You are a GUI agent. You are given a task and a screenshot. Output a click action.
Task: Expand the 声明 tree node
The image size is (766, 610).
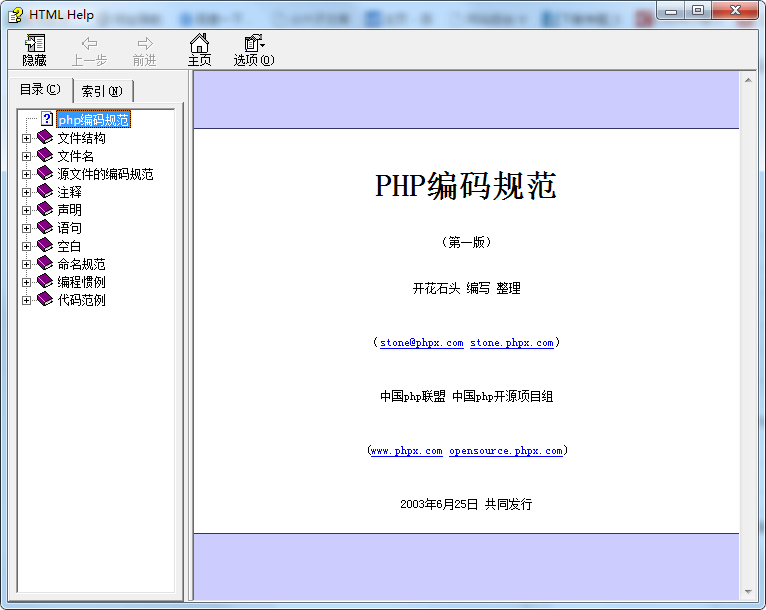[x=27, y=210]
